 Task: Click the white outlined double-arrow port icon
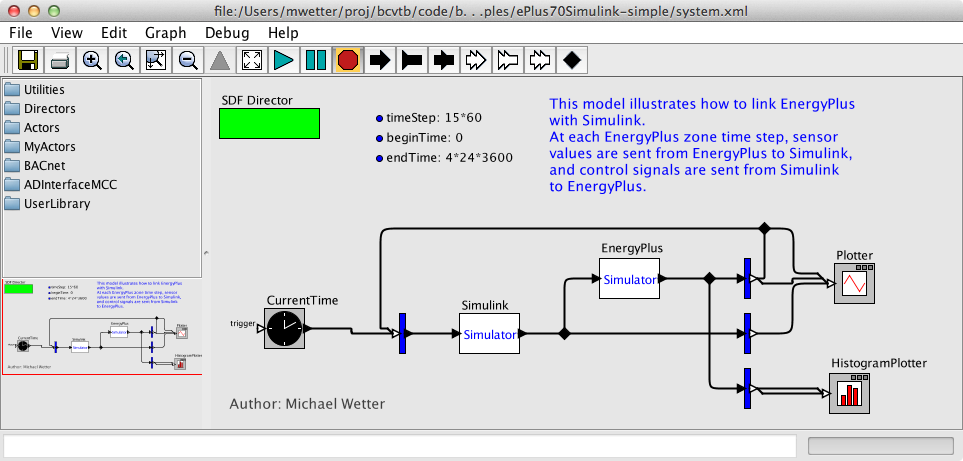click(475, 60)
